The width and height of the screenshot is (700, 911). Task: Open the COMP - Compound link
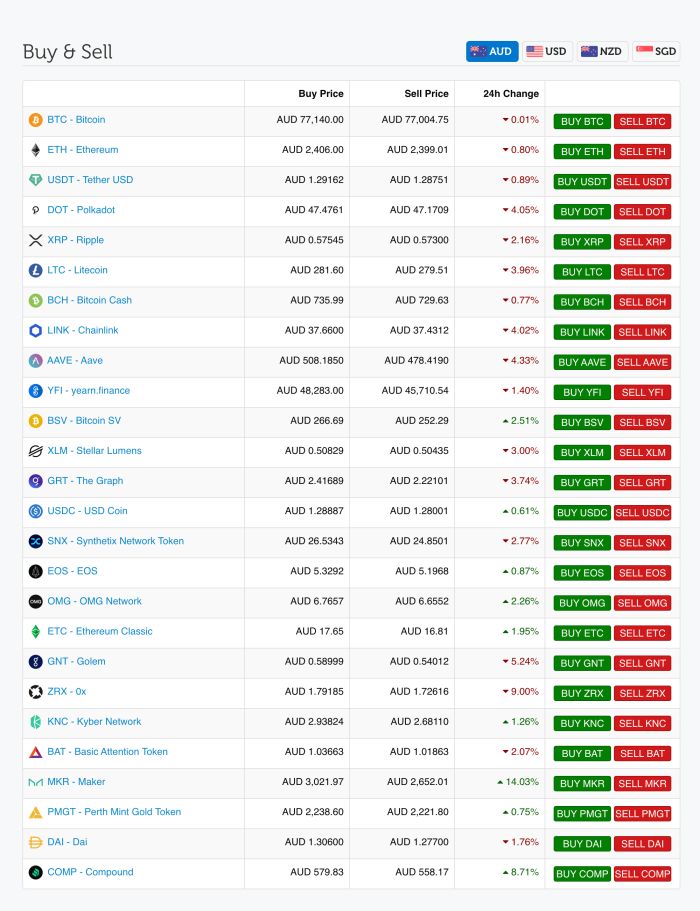[90, 872]
